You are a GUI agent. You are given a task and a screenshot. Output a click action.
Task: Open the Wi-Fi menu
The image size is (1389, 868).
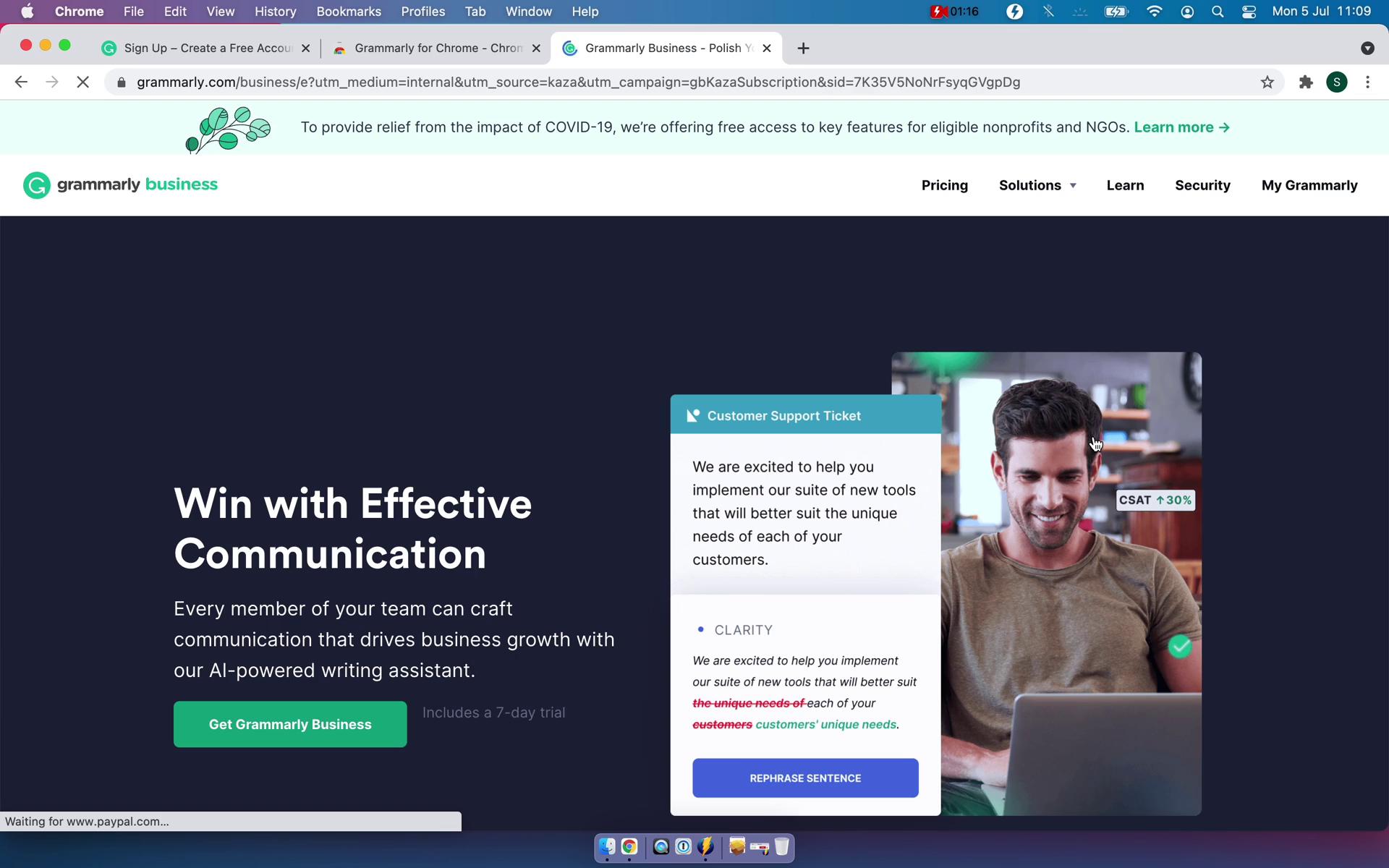tap(1154, 12)
